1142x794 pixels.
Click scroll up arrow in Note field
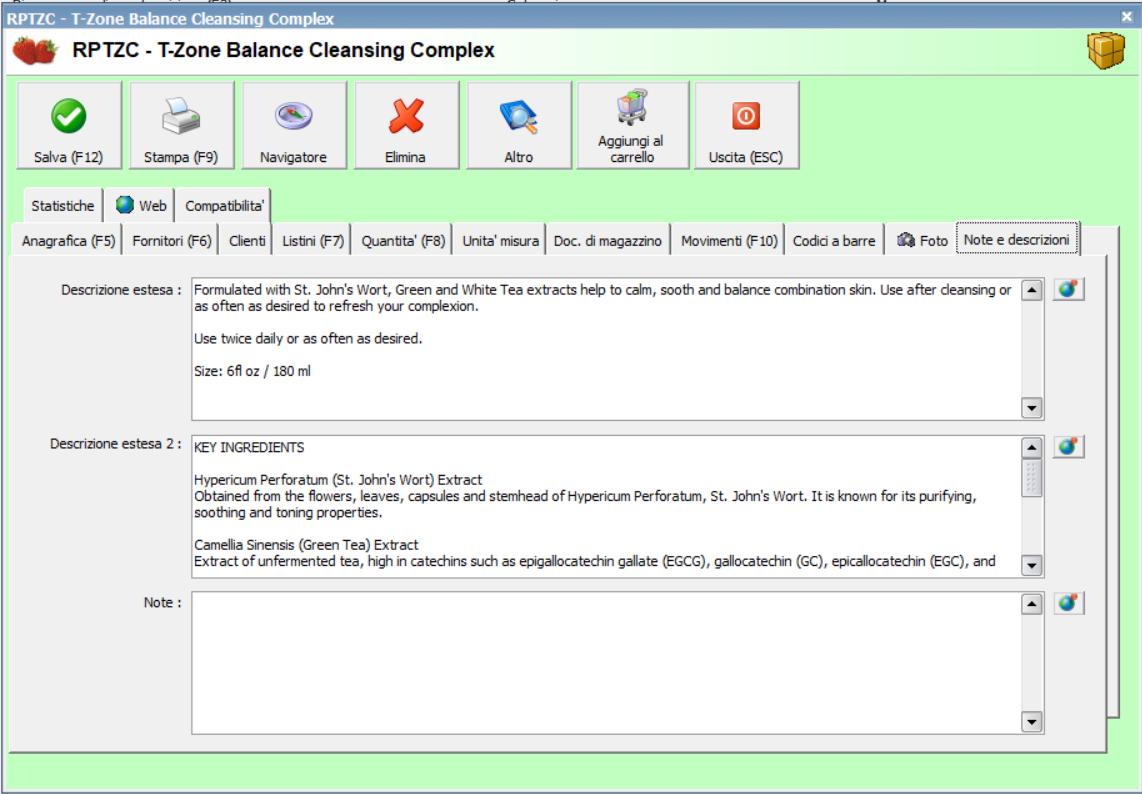coord(1031,604)
